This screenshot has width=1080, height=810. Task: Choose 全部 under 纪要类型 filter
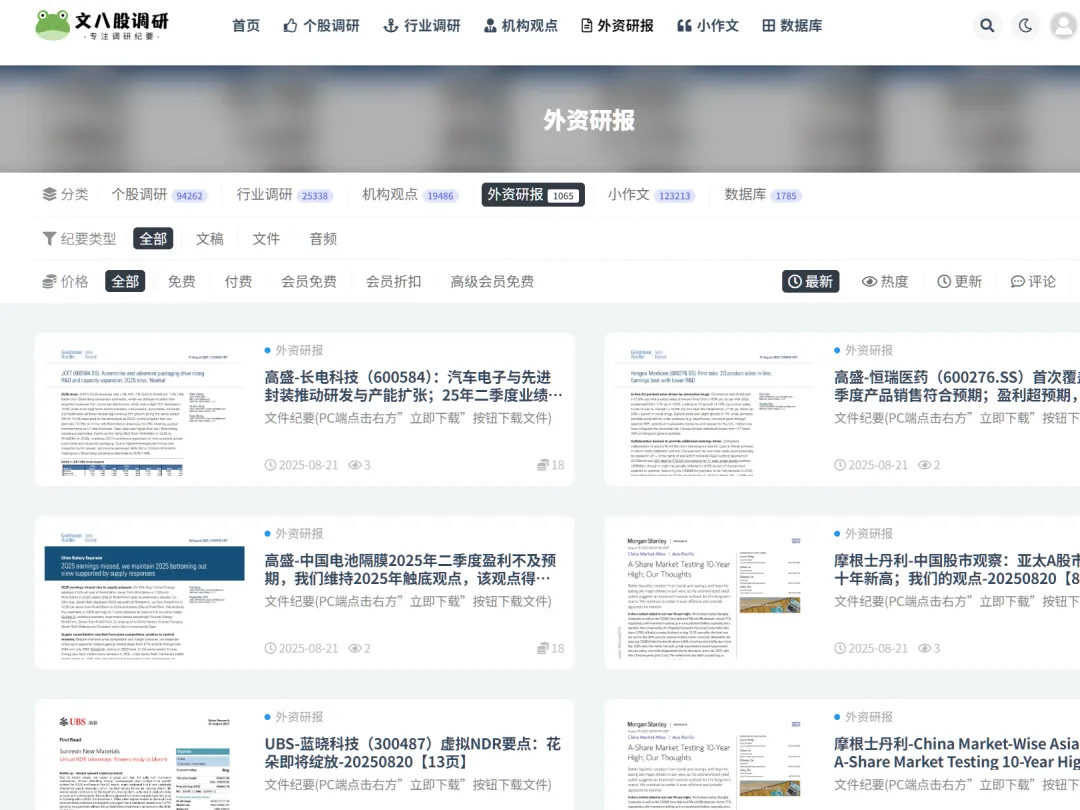click(153, 238)
